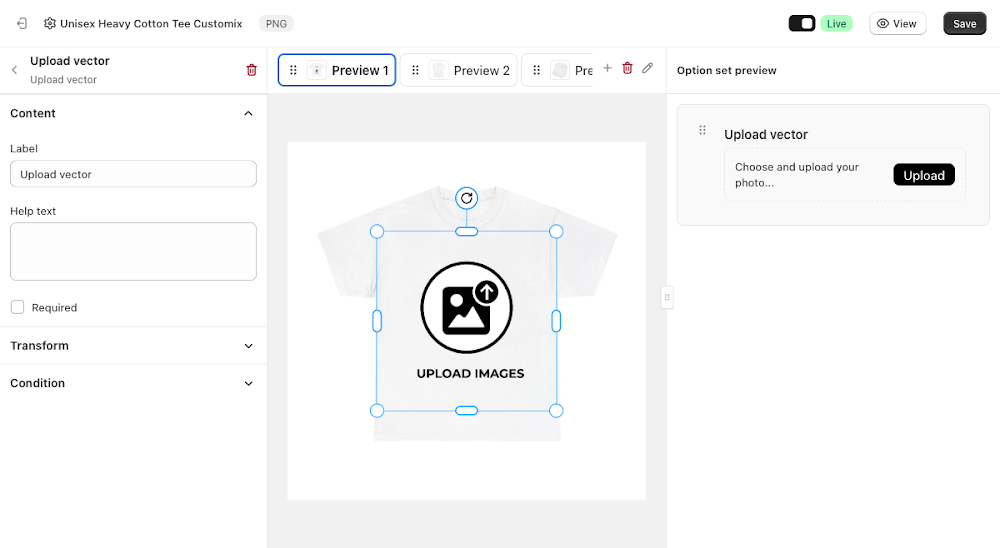Click the top-middle edge handle
The image size is (1000, 548).
(x=467, y=232)
